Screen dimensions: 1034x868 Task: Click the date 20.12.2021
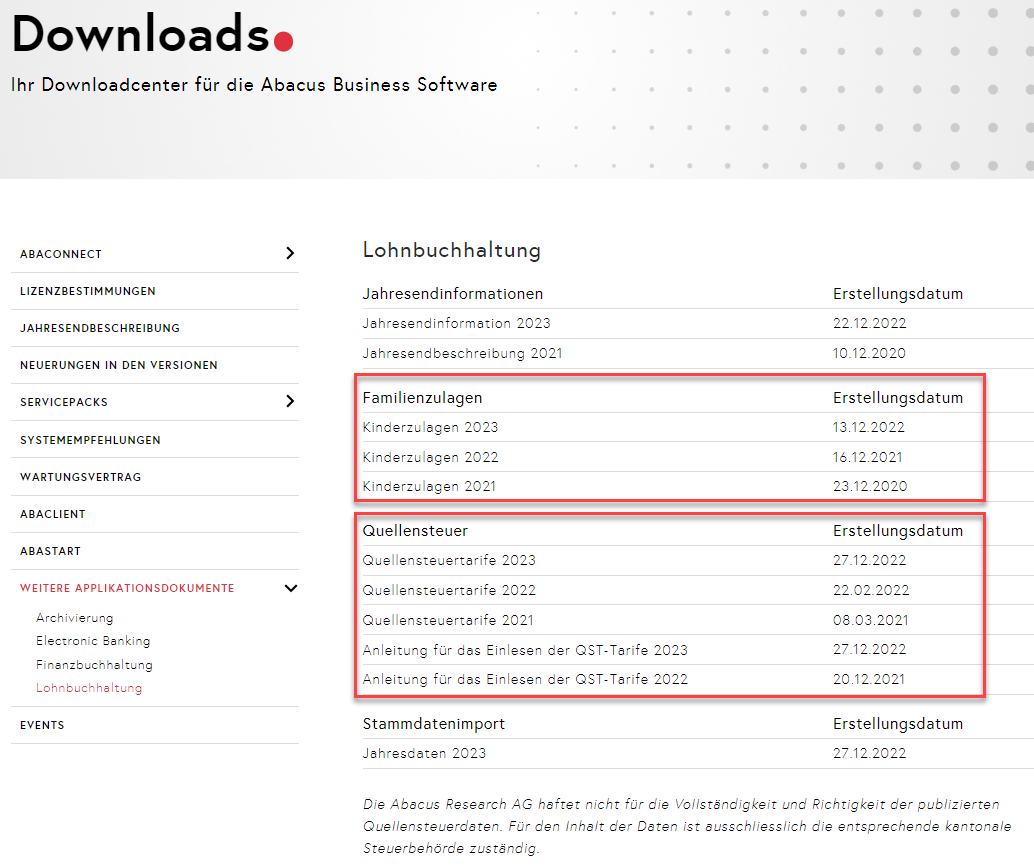click(x=868, y=679)
